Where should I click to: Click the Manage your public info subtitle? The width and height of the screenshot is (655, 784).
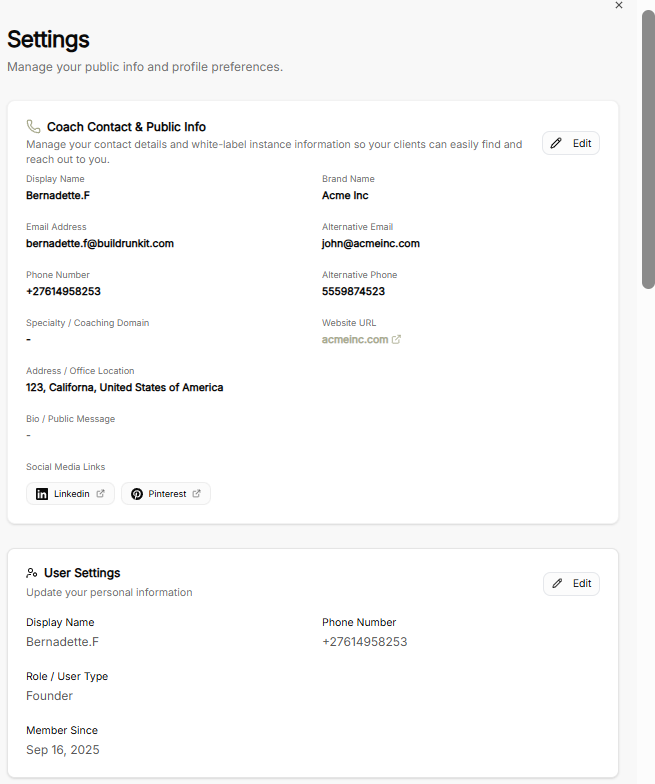click(x=145, y=67)
